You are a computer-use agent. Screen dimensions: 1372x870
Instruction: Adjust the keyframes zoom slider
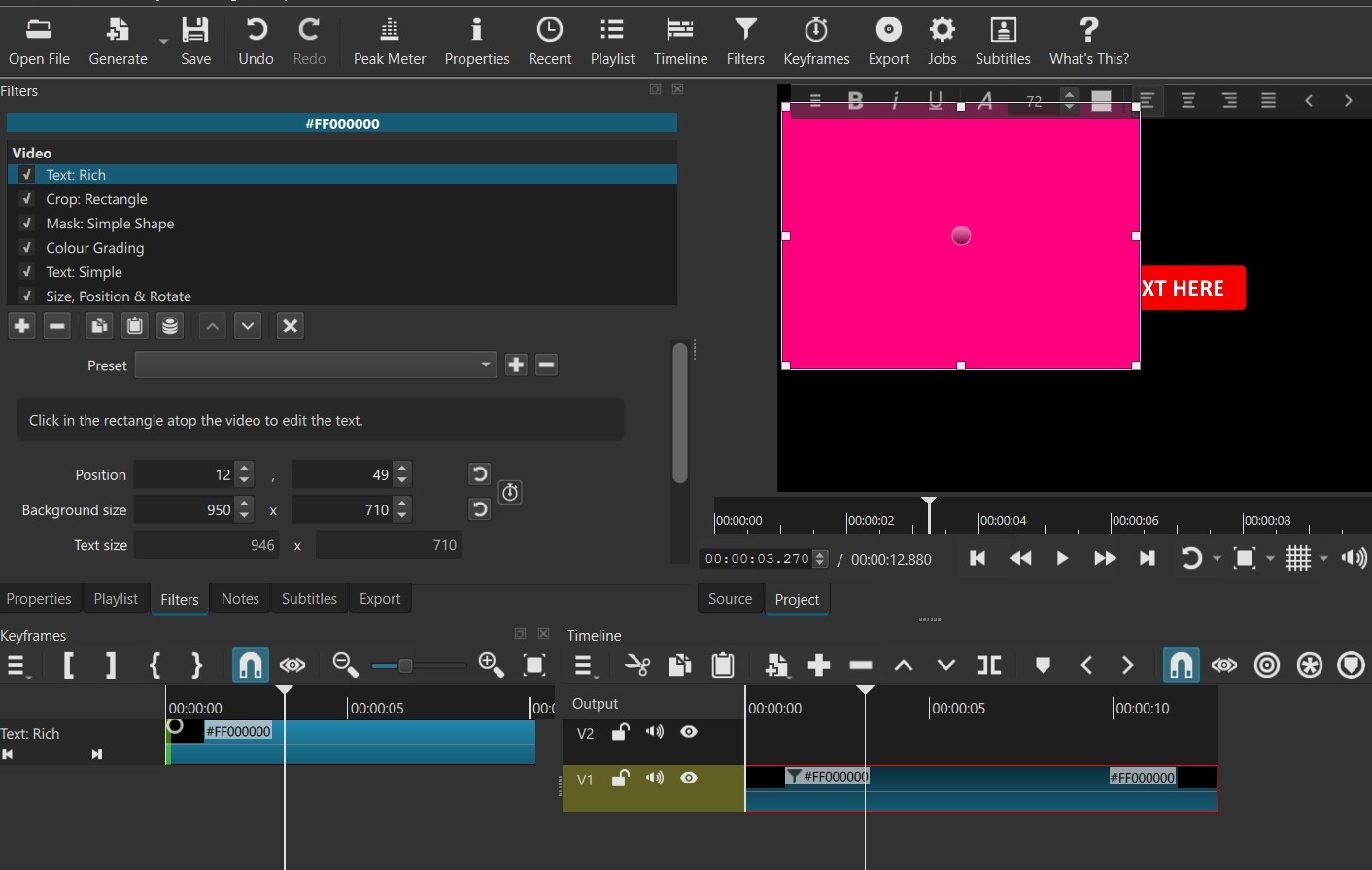point(418,665)
